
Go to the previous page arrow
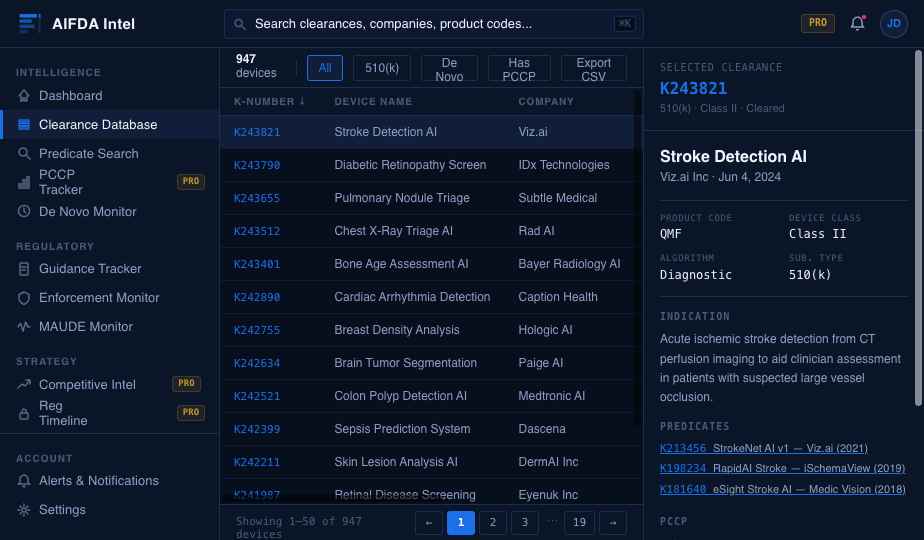click(x=428, y=522)
